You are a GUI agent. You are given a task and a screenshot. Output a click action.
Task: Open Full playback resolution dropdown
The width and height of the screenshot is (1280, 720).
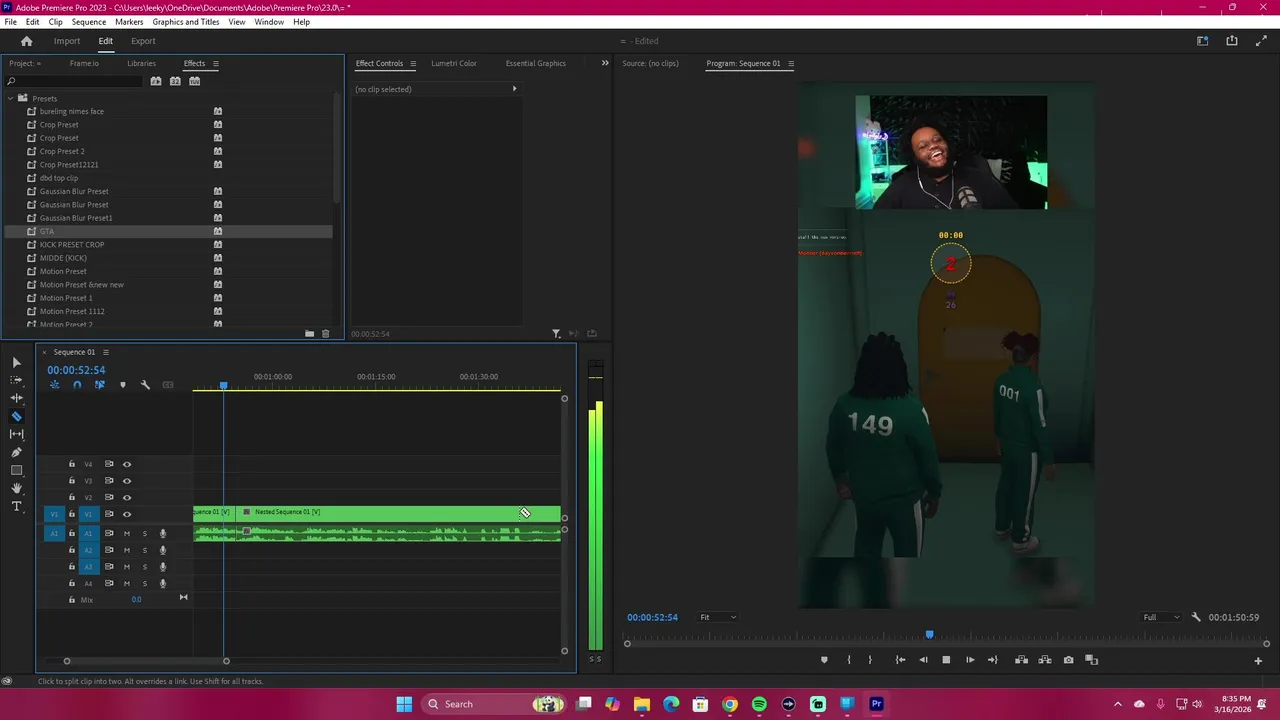(x=1161, y=617)
